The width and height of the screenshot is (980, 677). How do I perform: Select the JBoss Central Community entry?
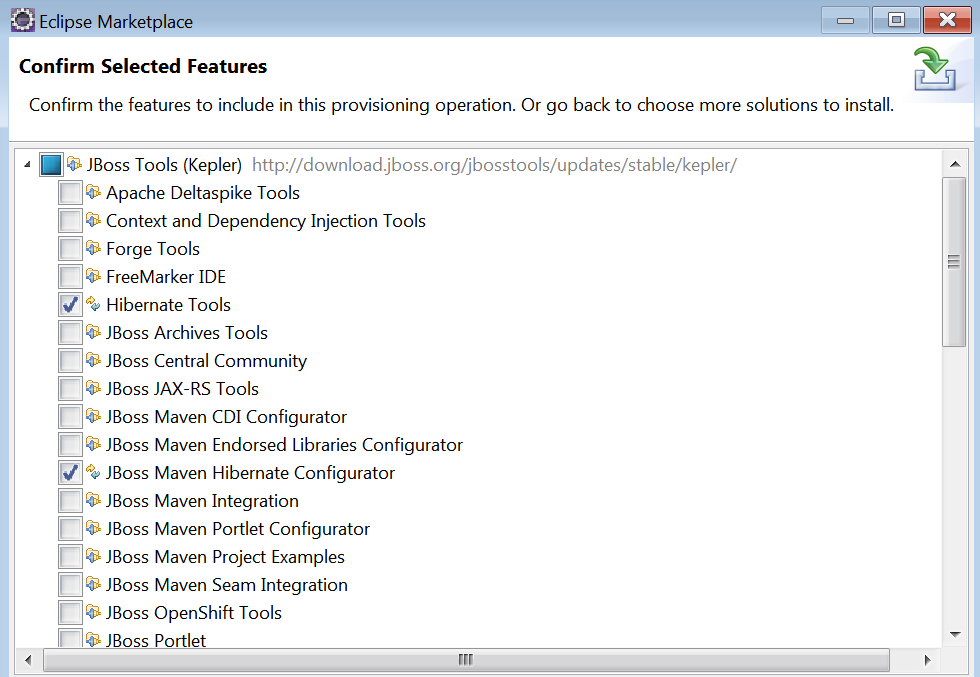point(204,360)
